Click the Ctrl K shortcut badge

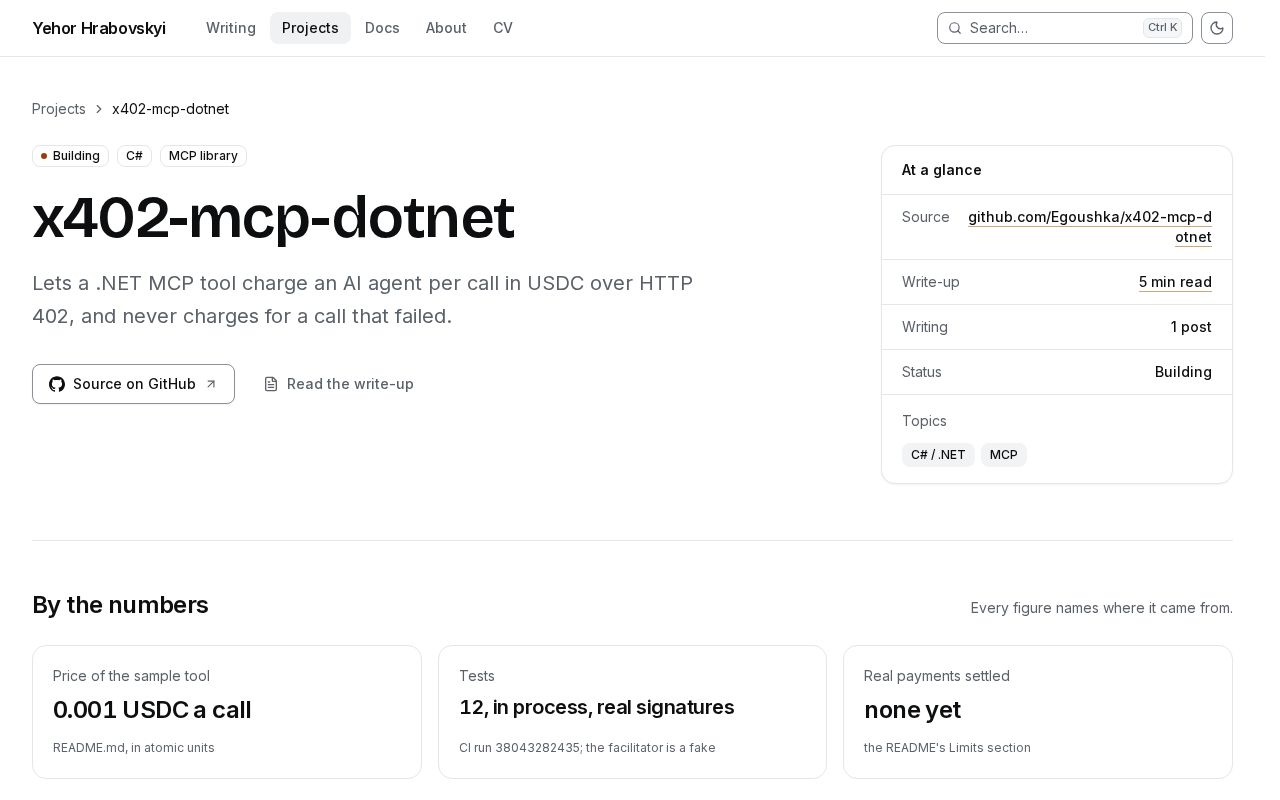[1162, 28]
